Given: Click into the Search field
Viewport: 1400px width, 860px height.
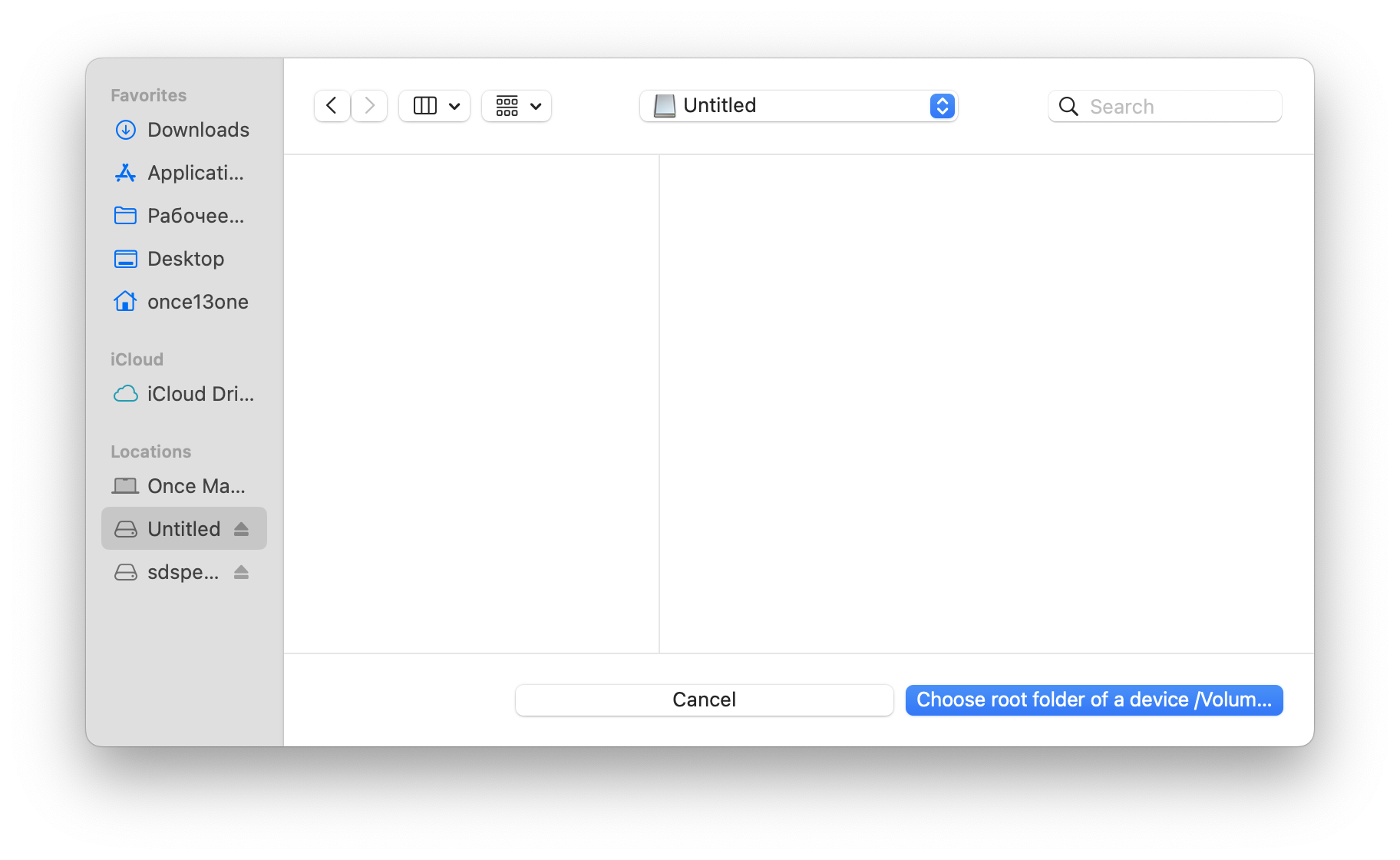Looking at the screenshot, I should coord(1165,106).
